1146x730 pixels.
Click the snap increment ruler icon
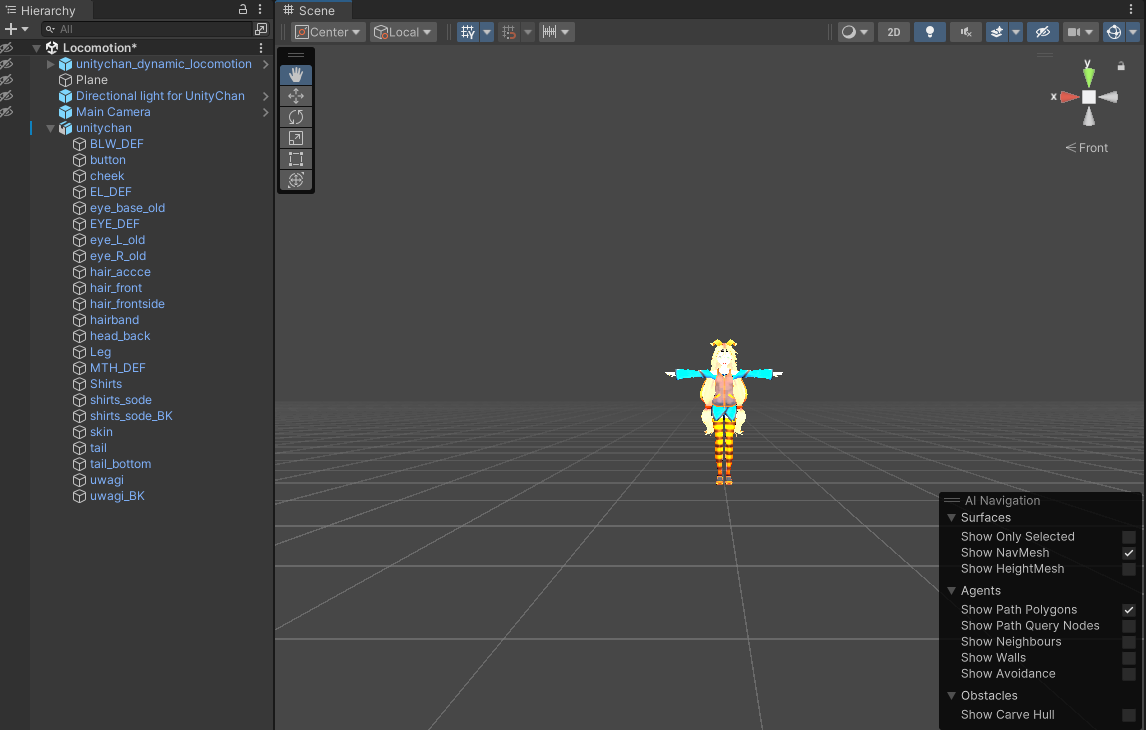[x=550, y=32]
